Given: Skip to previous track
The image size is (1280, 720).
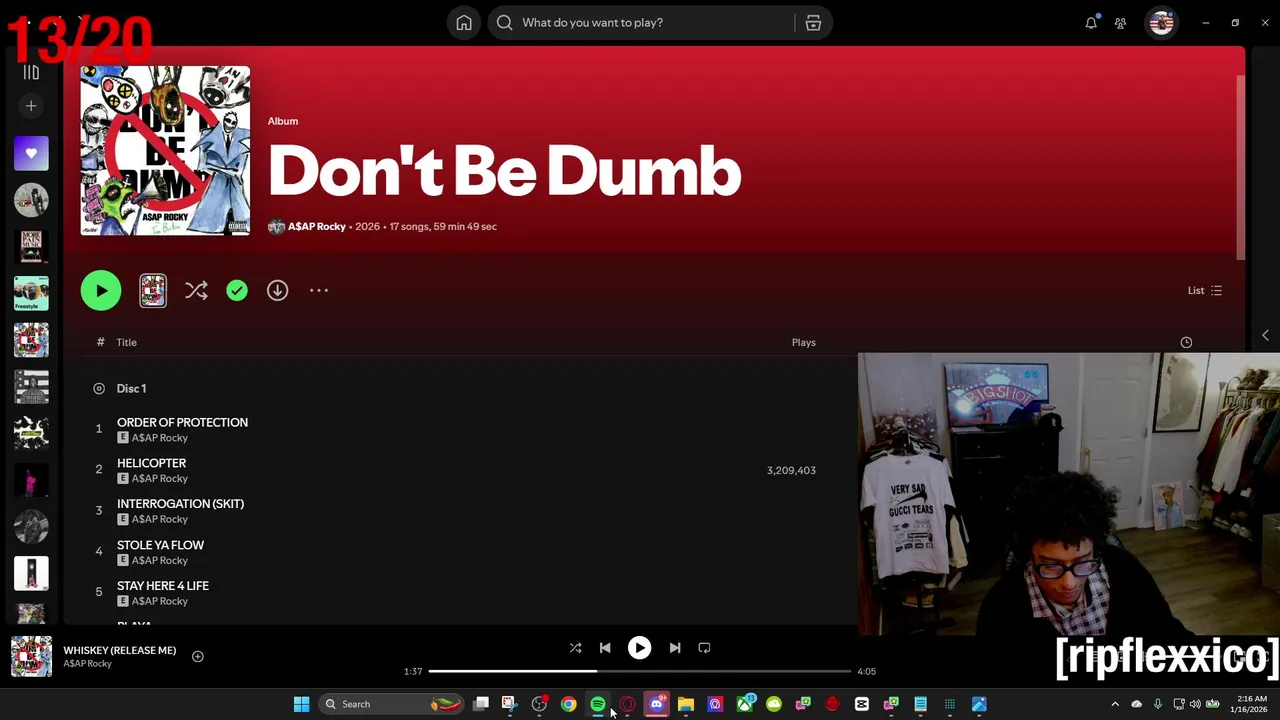Looking at the screenshot, I should point(605,648).
